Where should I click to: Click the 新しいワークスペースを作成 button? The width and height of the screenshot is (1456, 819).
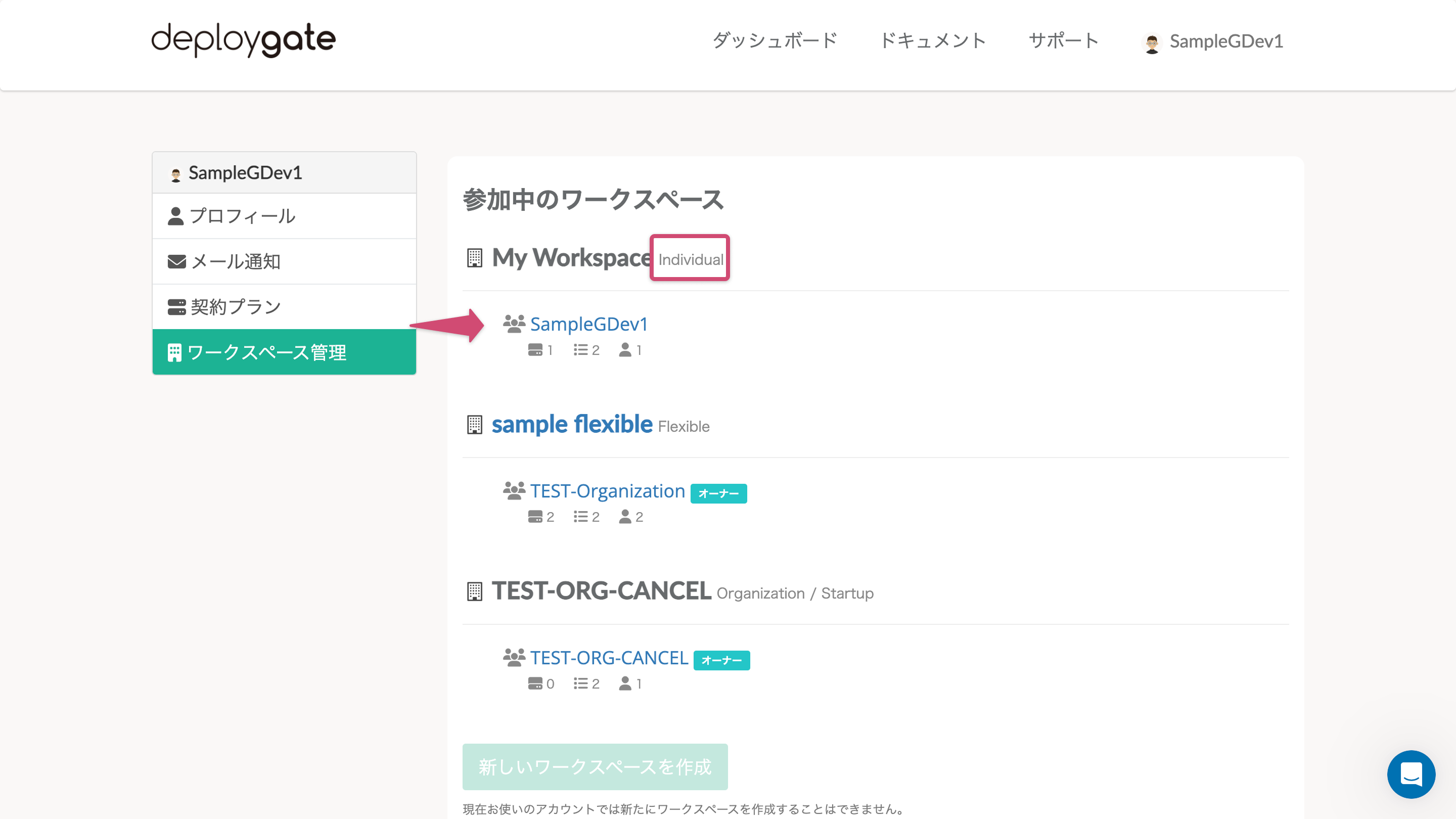(x=595, y=767)
